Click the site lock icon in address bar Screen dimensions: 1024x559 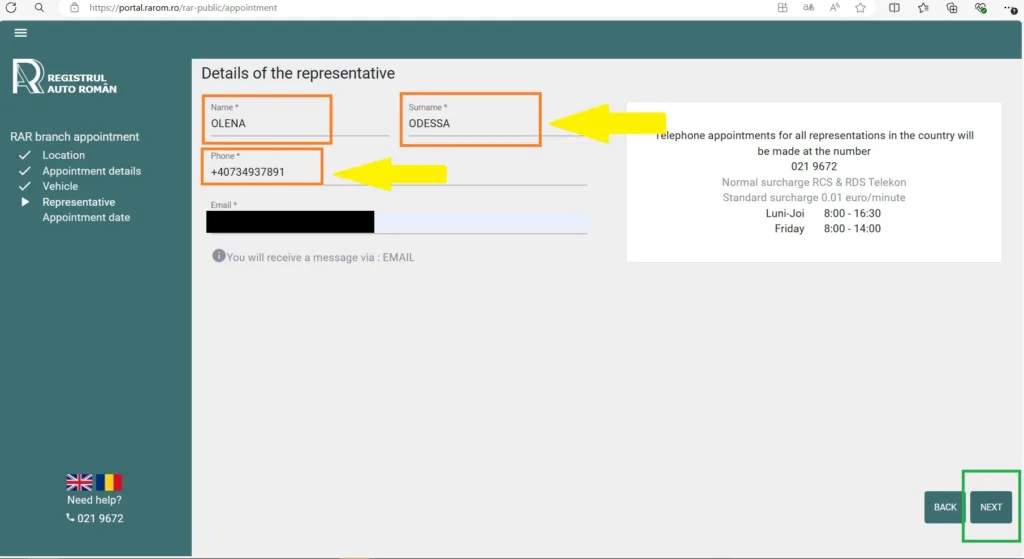tap(74, 8)
